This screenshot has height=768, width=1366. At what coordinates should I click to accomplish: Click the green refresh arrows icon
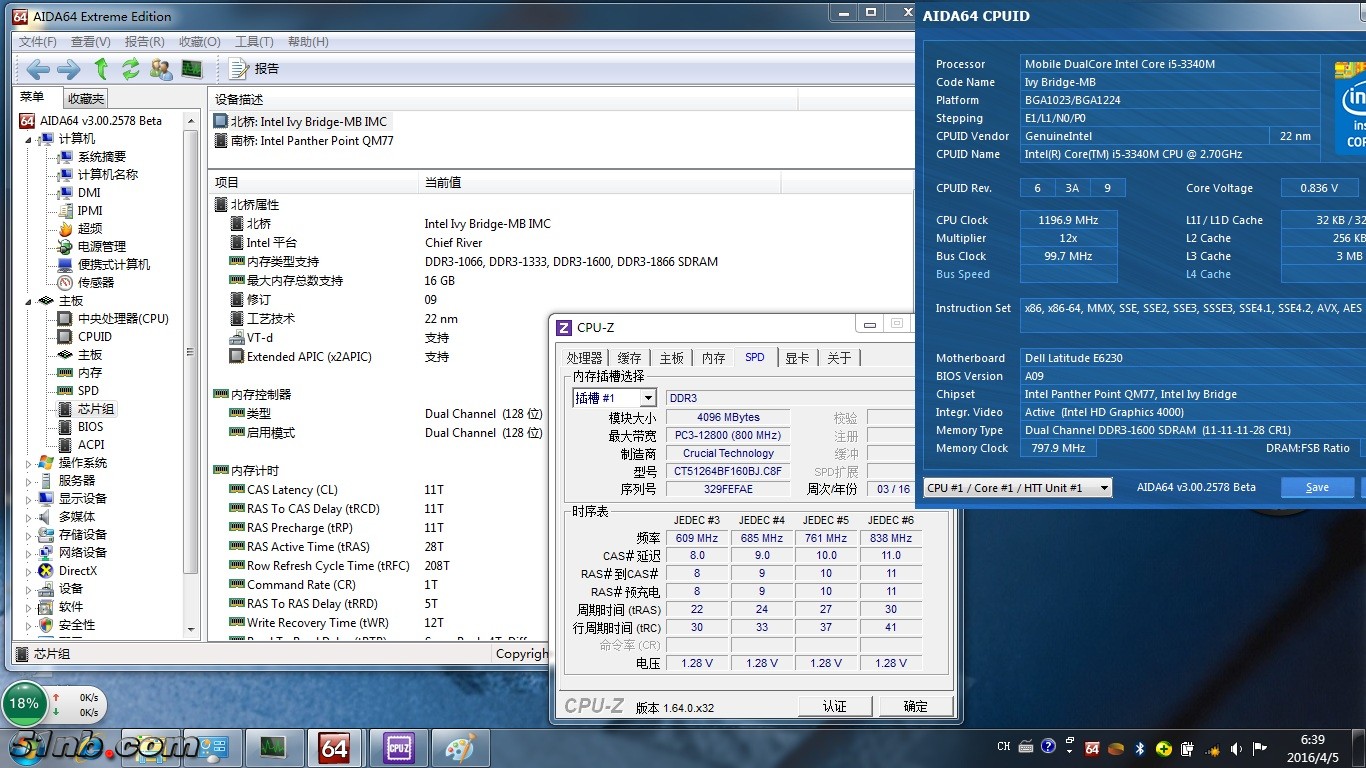[130, 69]
